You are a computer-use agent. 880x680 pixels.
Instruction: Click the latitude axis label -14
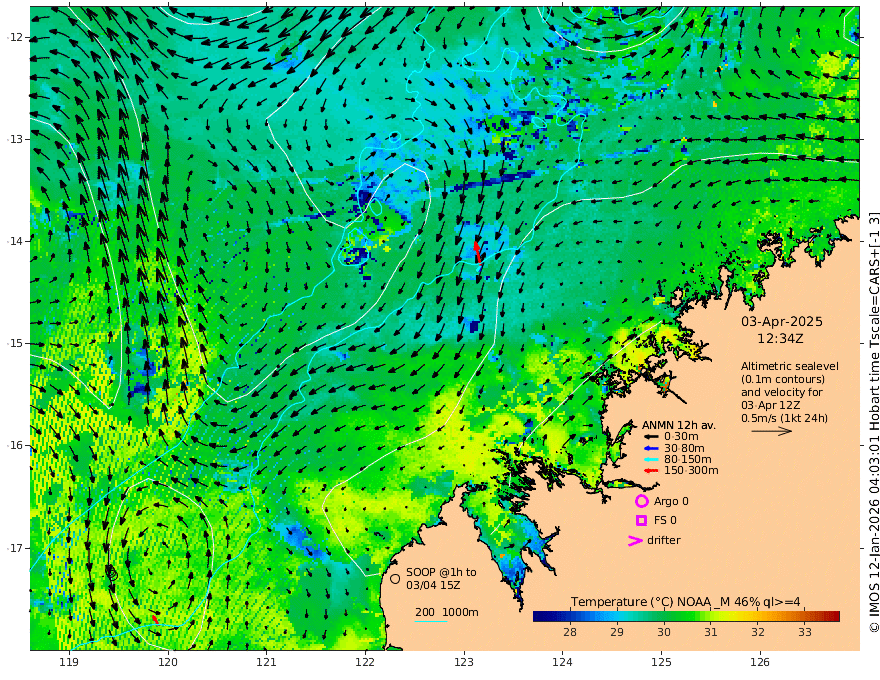(15, 241)
